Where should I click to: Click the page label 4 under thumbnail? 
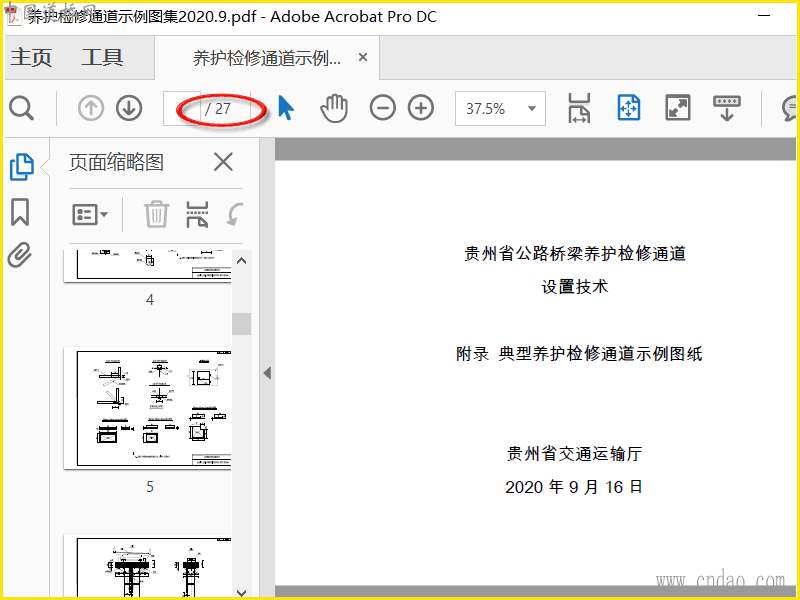[149, 299]
